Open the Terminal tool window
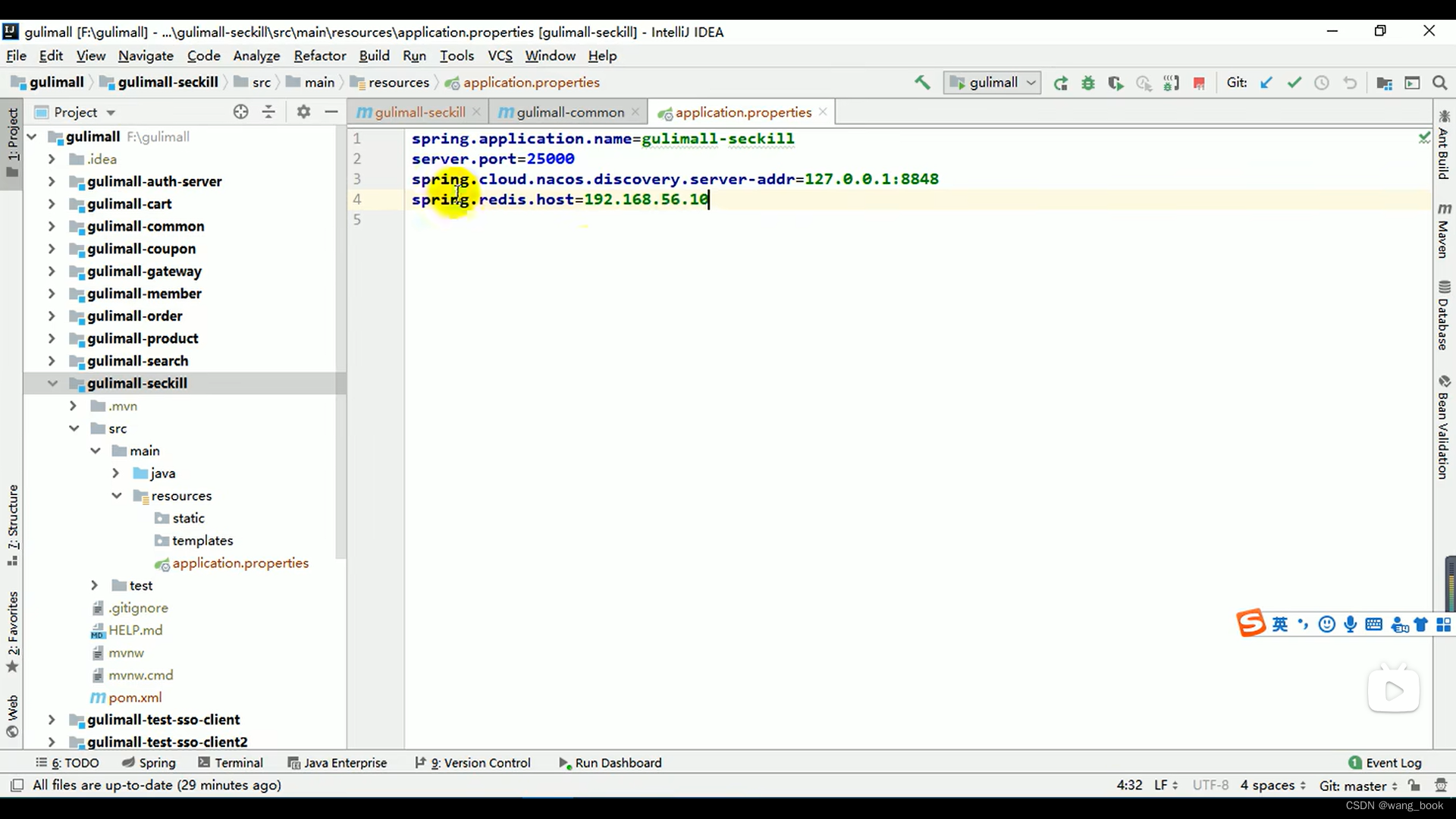This screenshot has width=1456, height=819. click(x=231, y=763)
